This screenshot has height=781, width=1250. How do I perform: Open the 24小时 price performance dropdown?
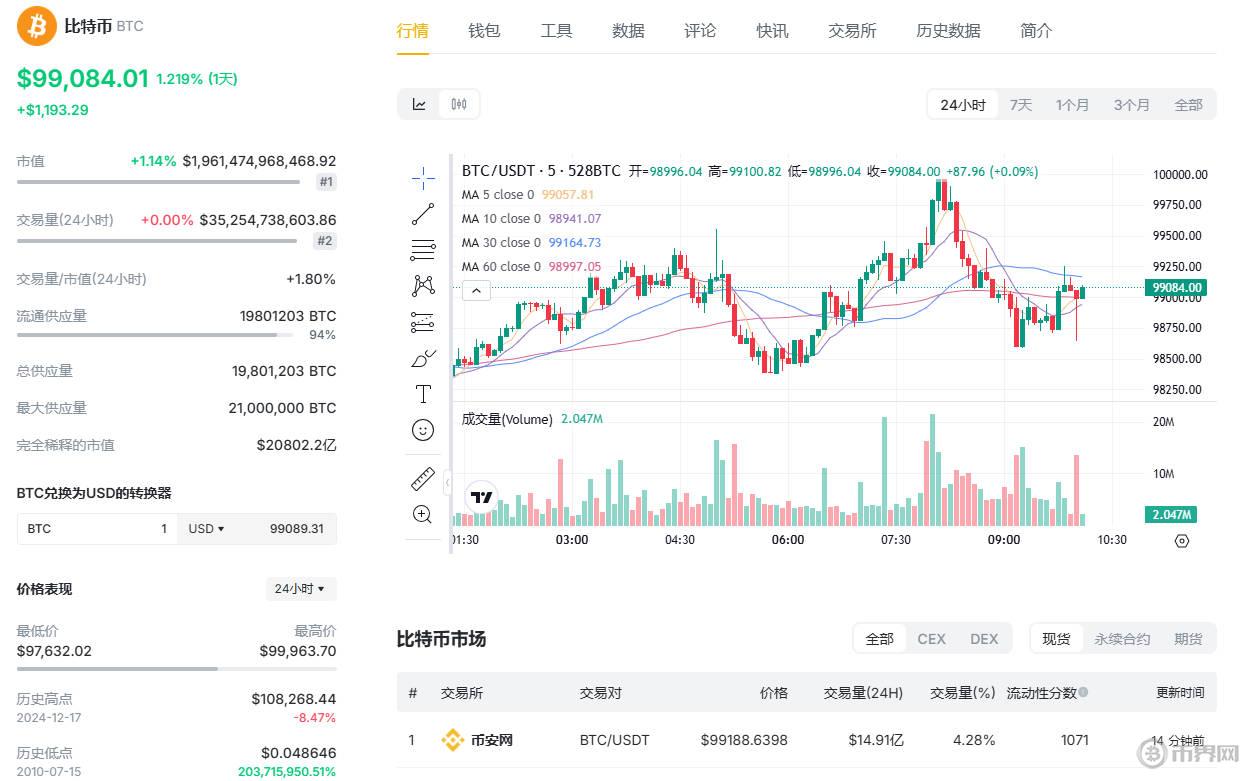click(x=300, y=589)
